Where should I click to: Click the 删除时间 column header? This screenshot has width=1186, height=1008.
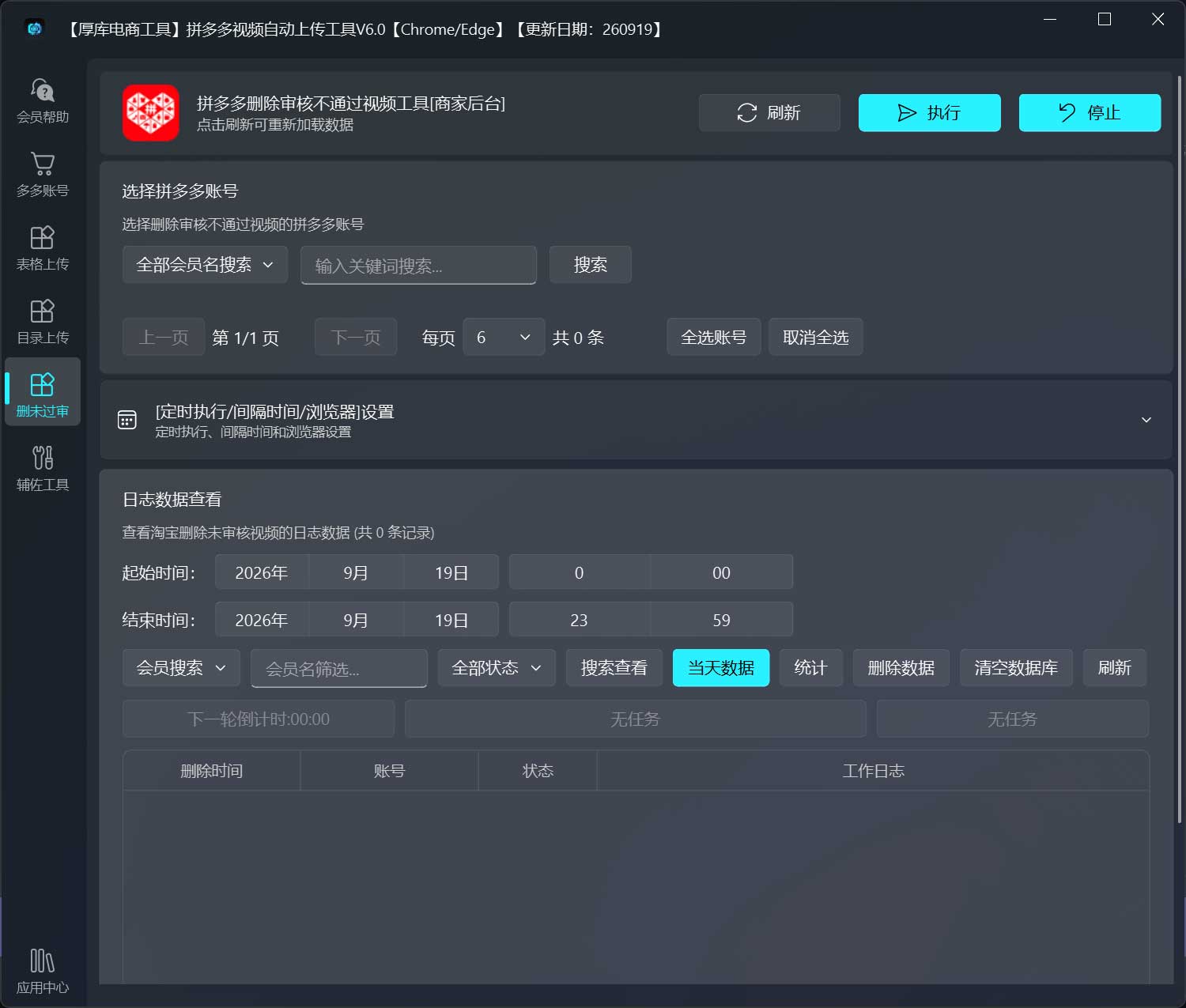212,771
